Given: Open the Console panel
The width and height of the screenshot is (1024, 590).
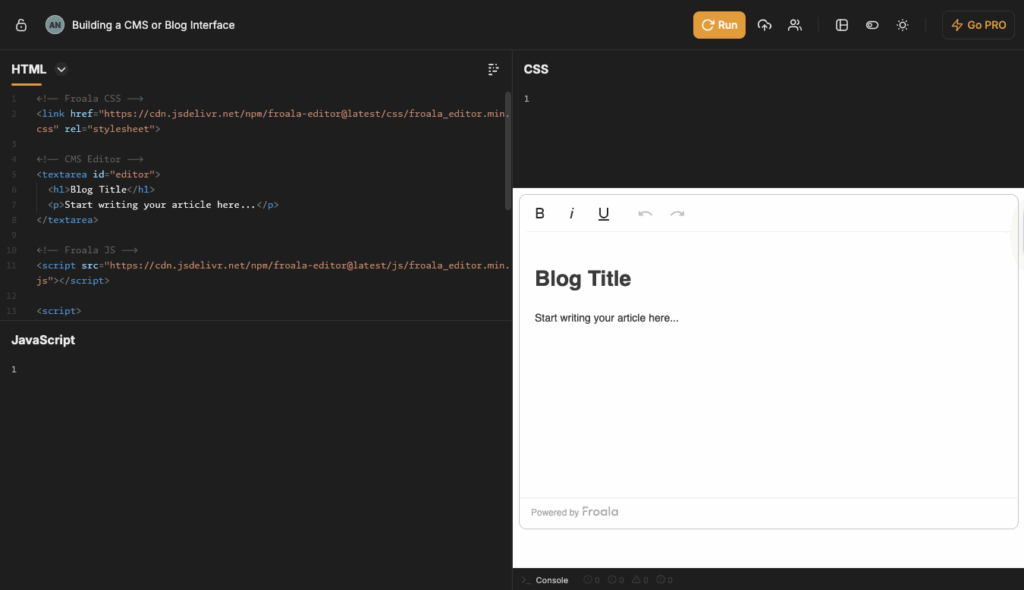Looking at the screenshot, I should click(551, 580).
